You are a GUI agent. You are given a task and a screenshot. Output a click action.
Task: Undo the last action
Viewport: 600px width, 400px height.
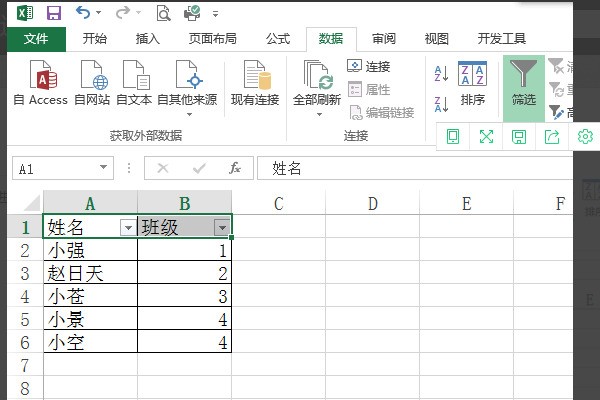tap(83, 13)
